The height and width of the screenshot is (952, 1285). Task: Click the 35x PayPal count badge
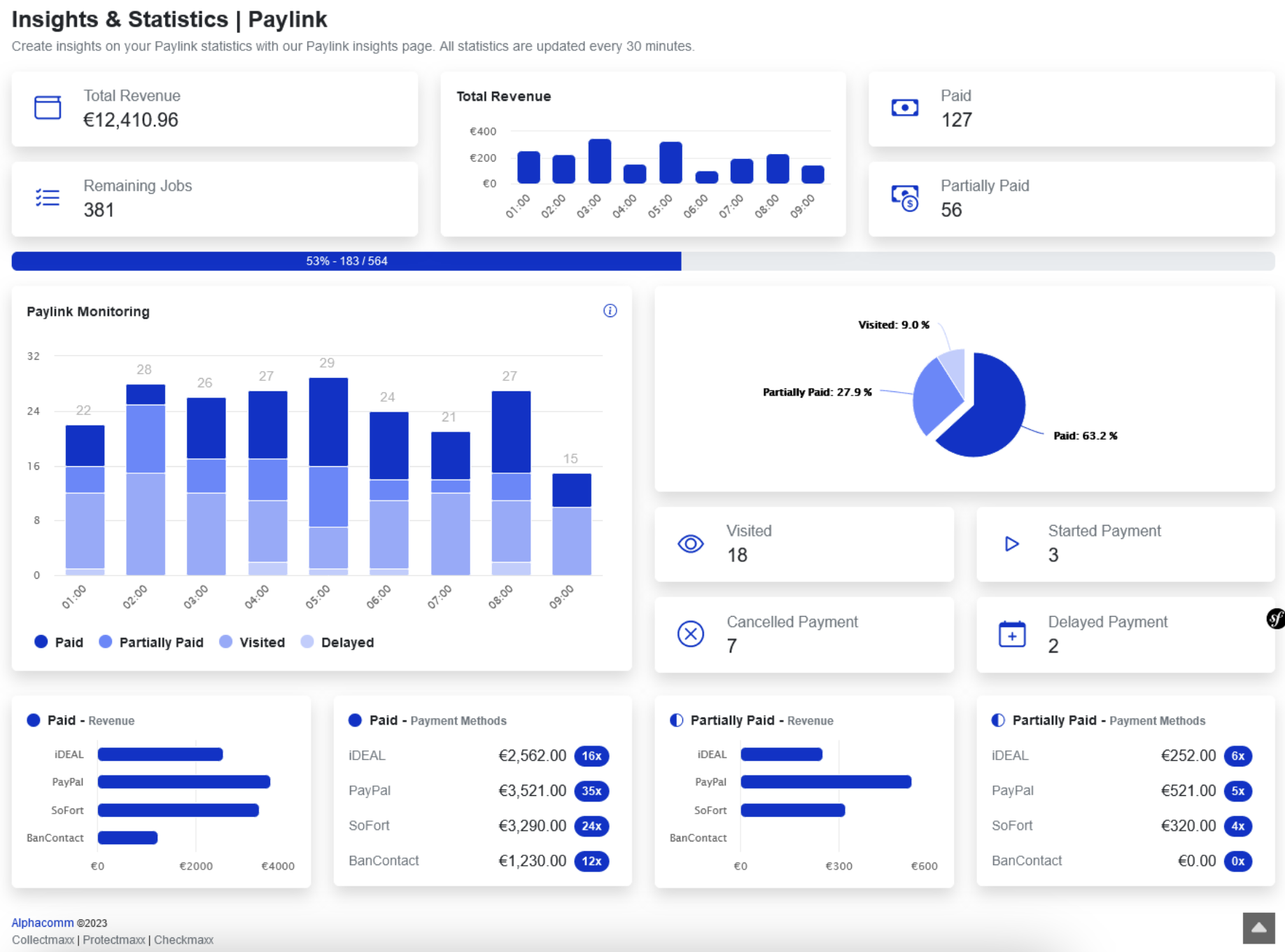[x=593, y=791]
